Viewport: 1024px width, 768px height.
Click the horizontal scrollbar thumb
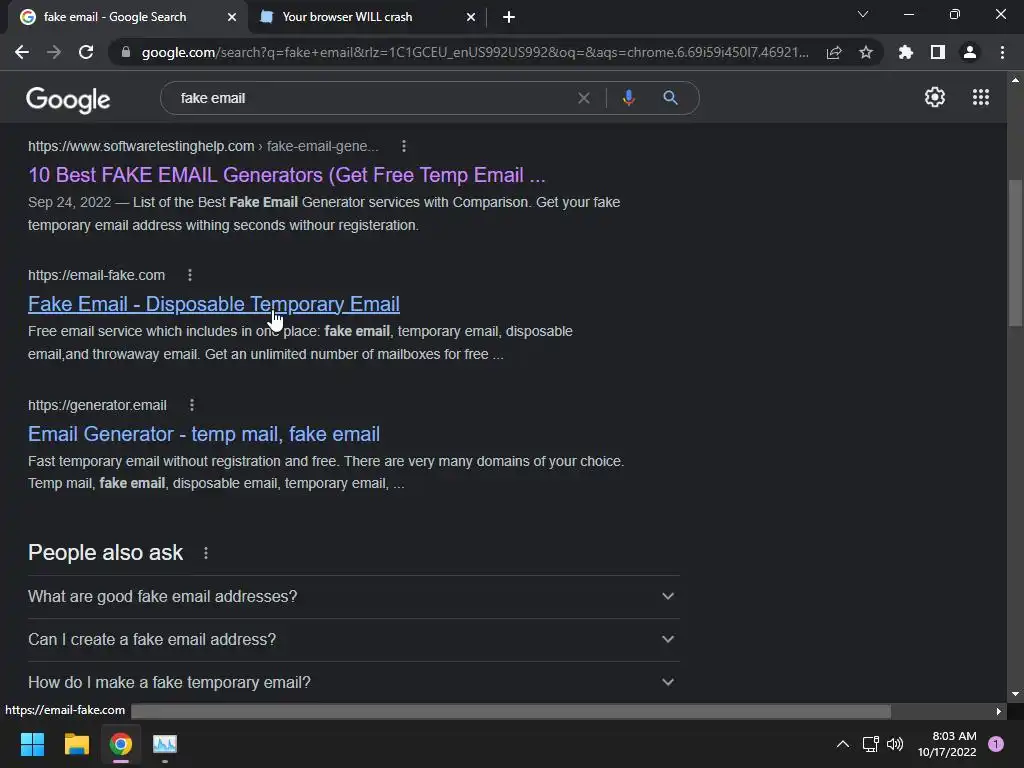click(511, 711)
